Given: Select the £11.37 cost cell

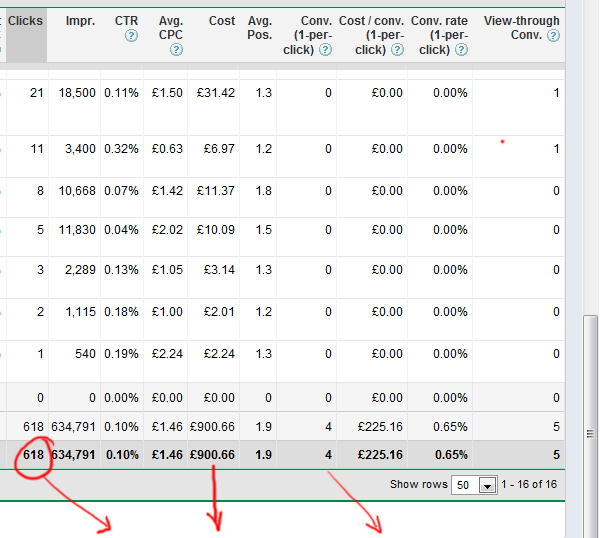Looking at the screenshot, I should pos(216,191).
